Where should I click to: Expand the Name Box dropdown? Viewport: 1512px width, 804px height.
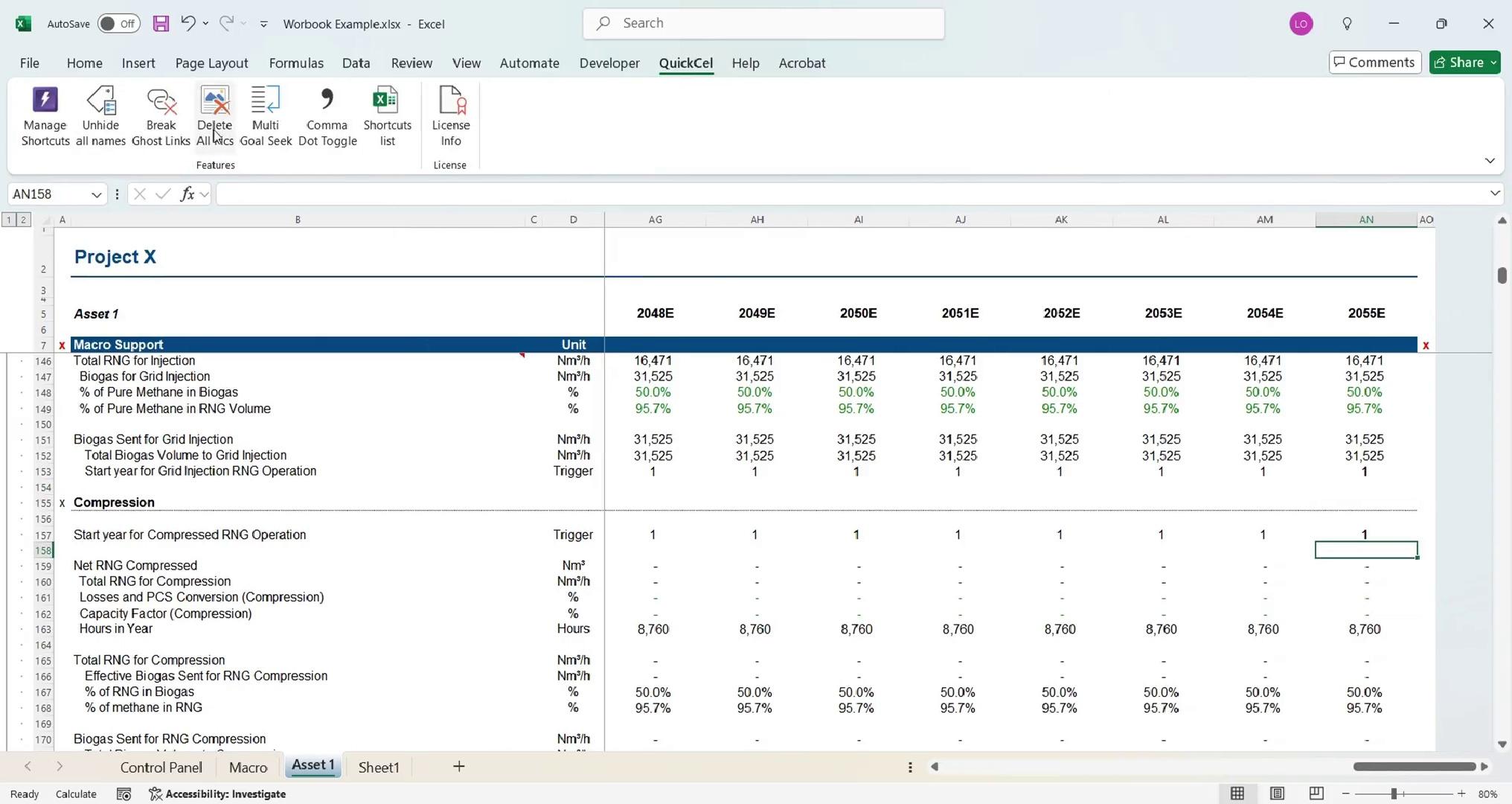96,194
